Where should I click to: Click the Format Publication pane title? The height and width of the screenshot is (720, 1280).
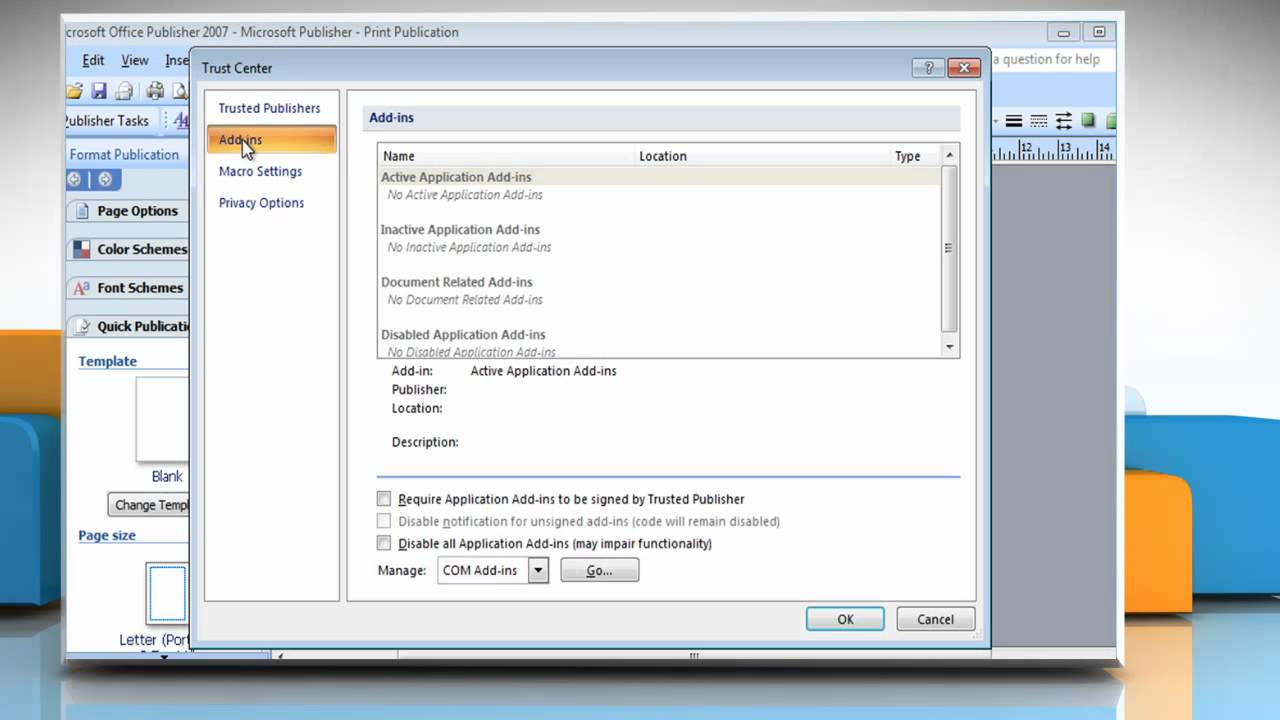click(x=124, y=155)
